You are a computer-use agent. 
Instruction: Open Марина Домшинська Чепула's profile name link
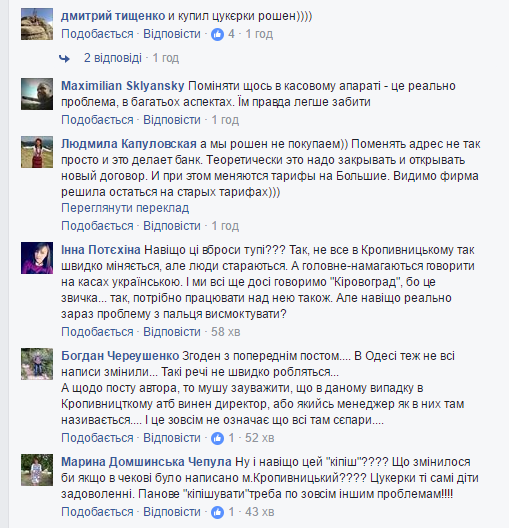point(146,462)
